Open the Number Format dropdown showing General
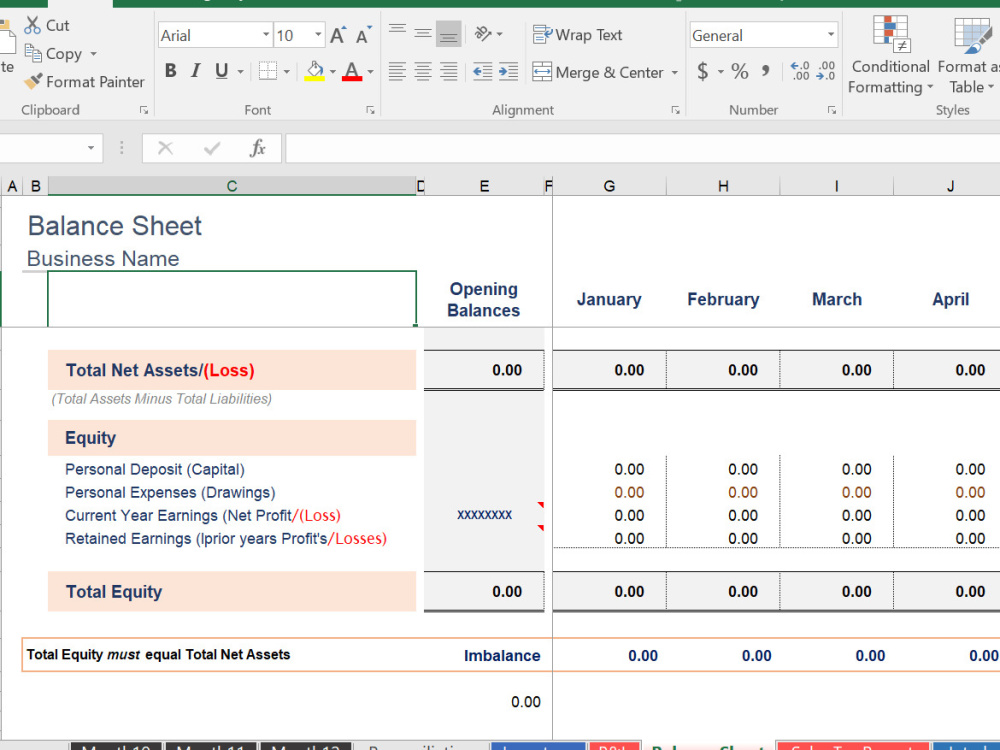 (x=763, y=35)
